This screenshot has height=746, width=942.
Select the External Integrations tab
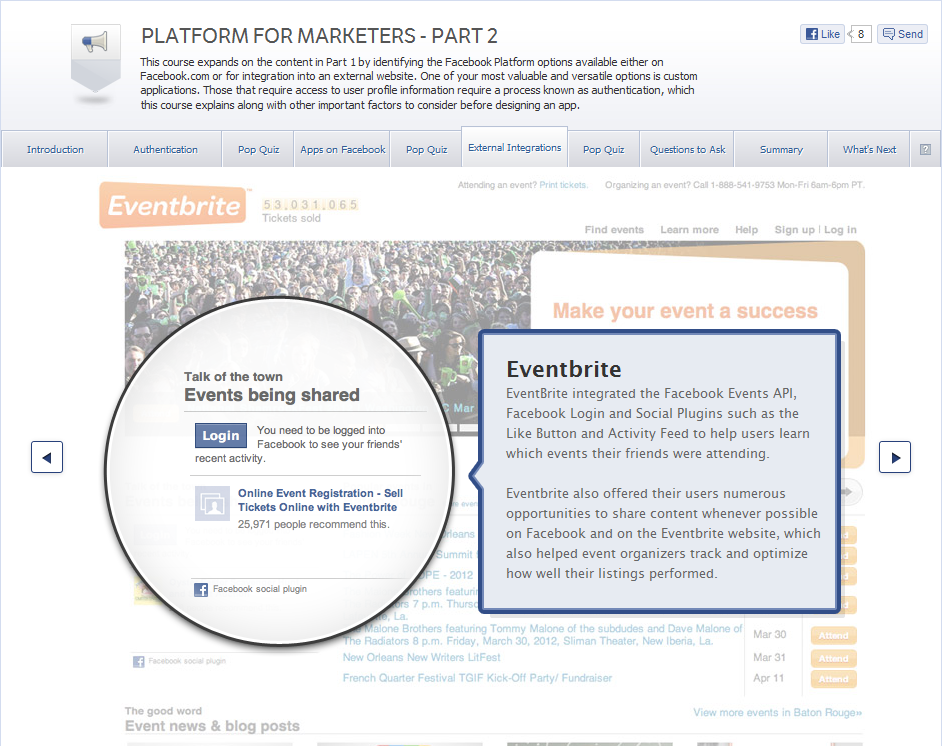514,147
